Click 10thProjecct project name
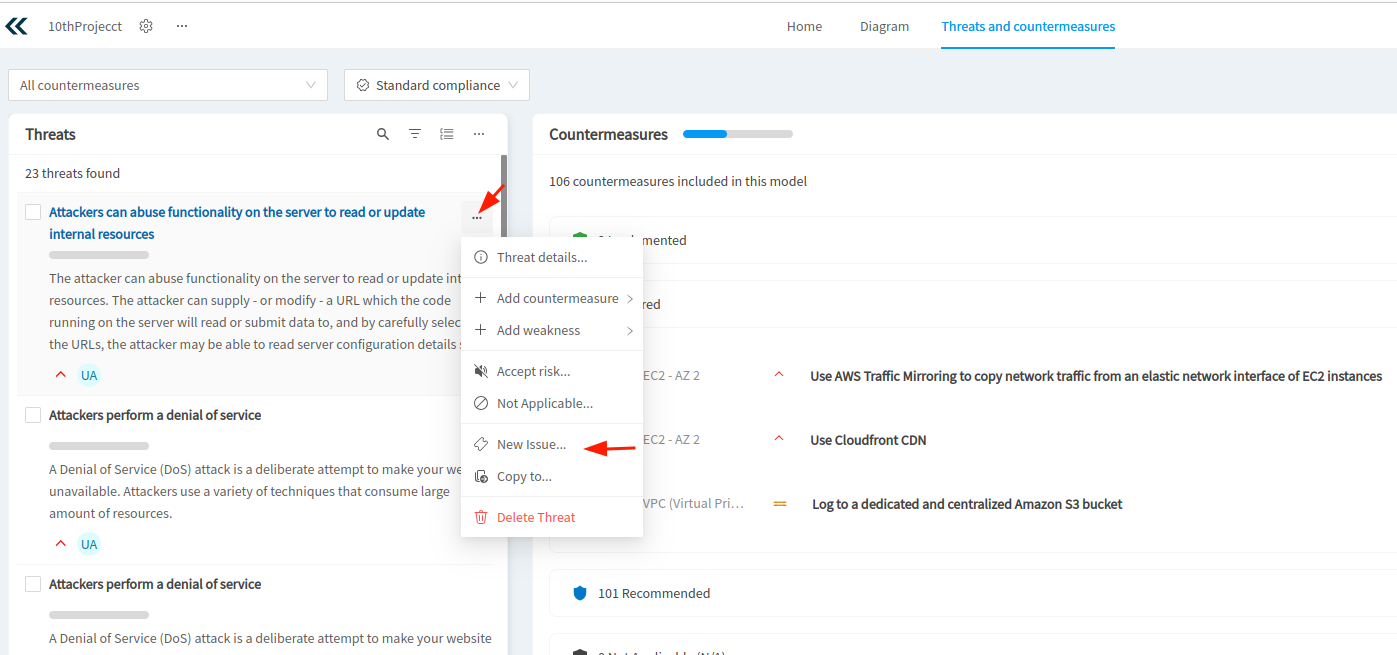The width and height of the screenshot is (1397, 655). click(85, 26)
